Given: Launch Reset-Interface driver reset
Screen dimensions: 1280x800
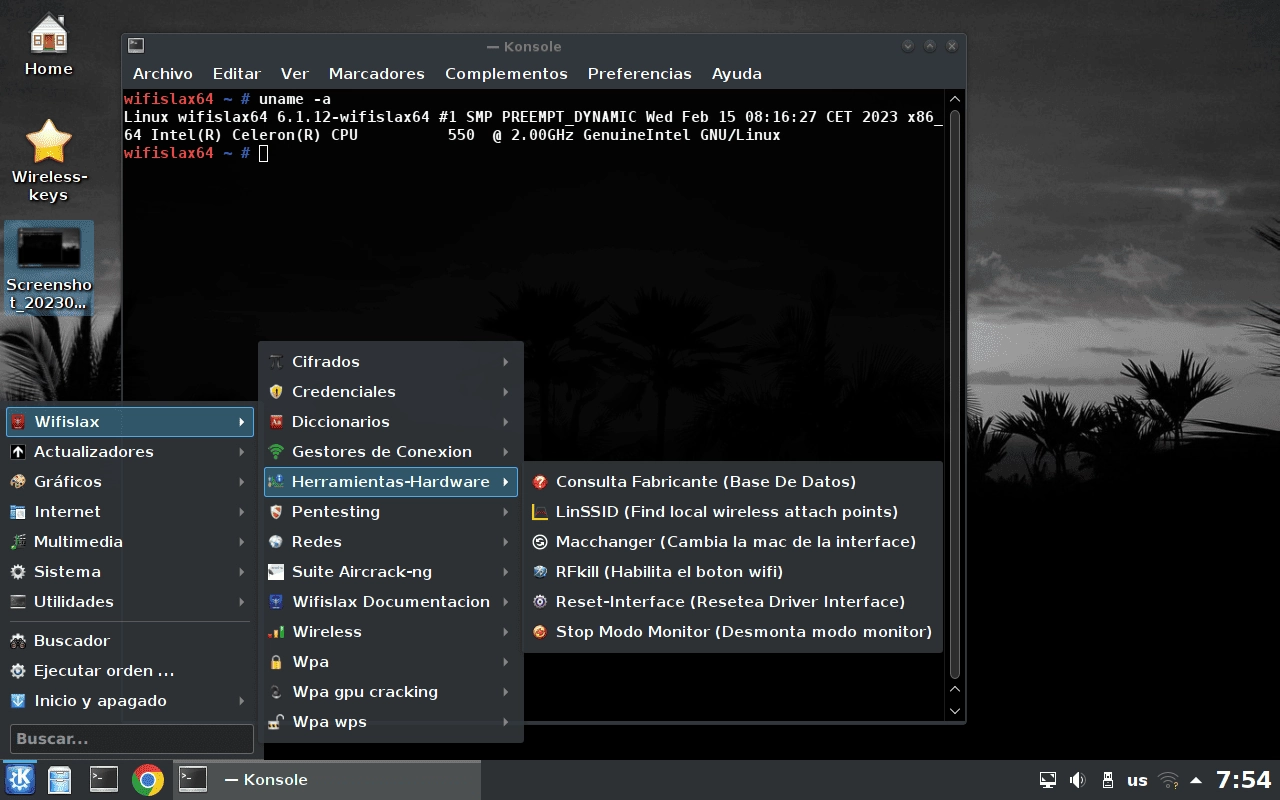Looking at the screenshot, I should coord(733,602).
